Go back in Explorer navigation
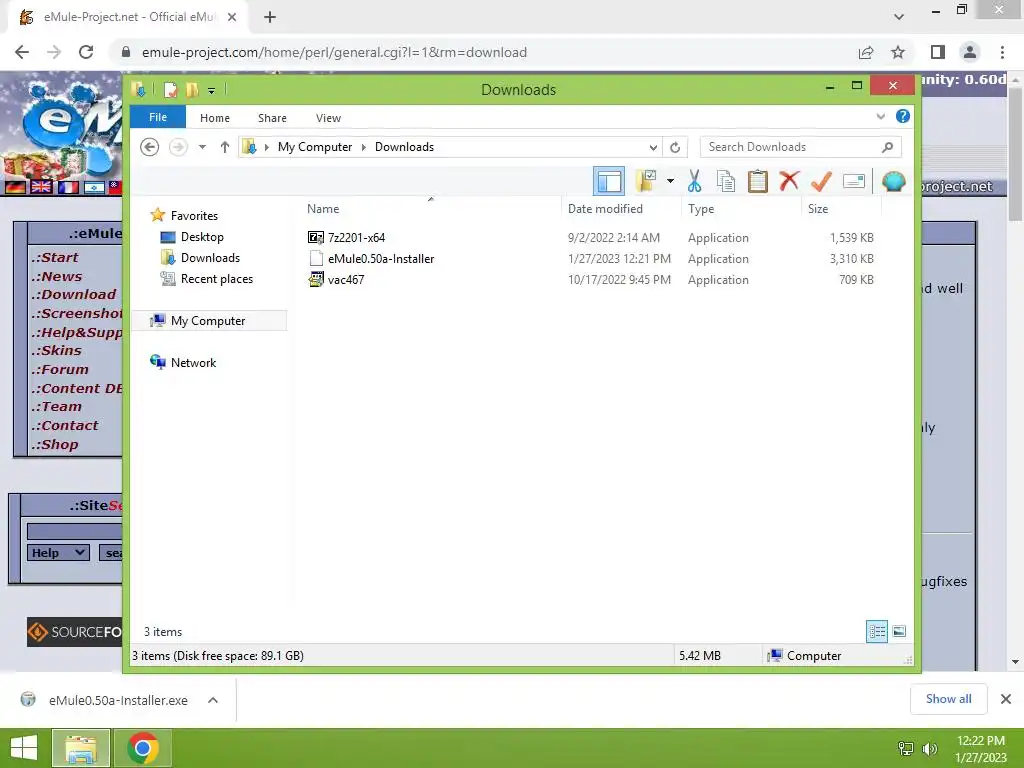The height and width of the screenshot is (768, 1024). 150,147
